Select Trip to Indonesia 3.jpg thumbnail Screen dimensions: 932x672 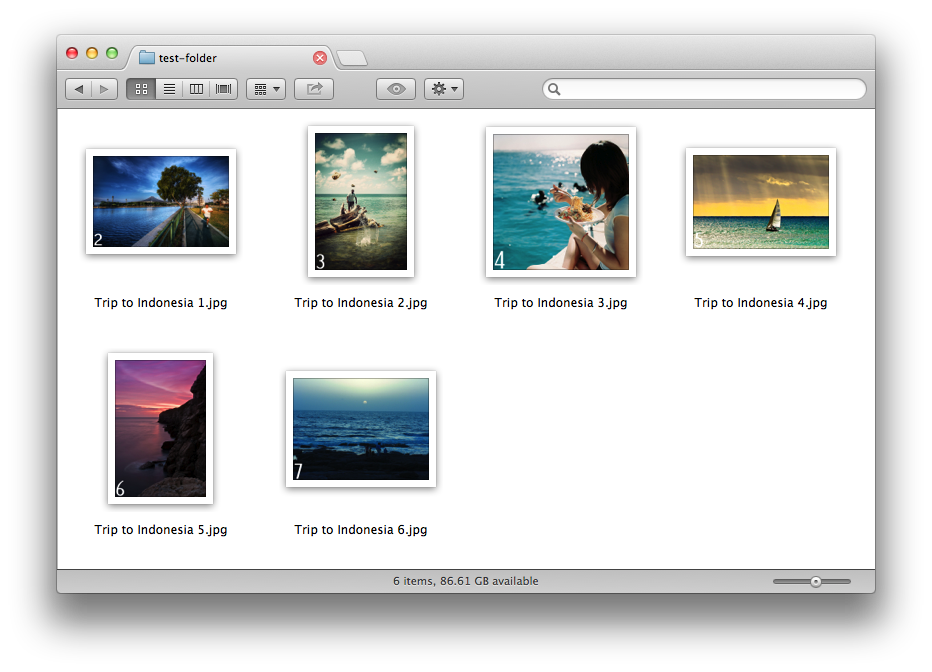[561, 201]
